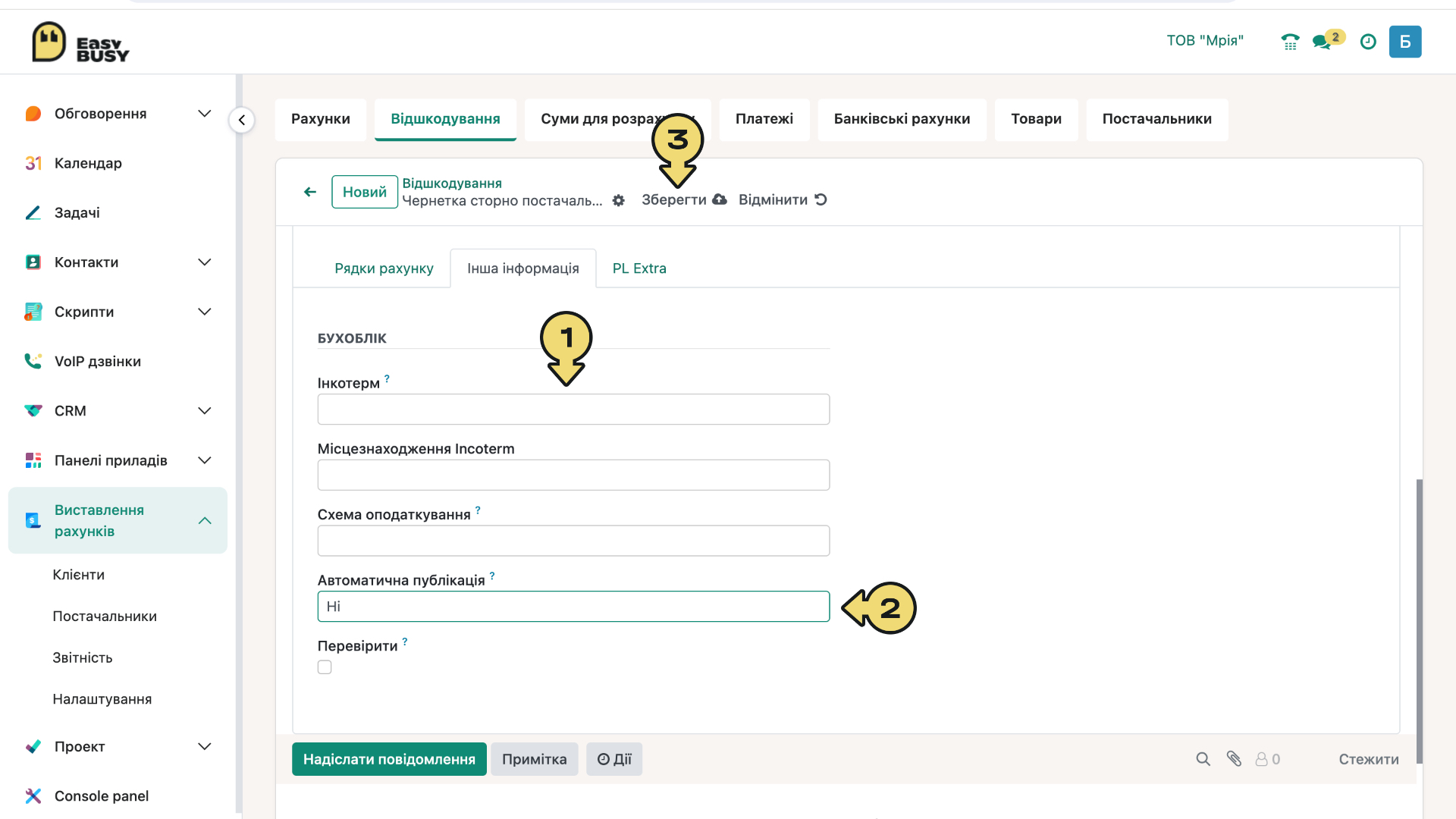Click Зберегти to save the record
Screen dimensions: 1456x819
[x=684, y=199]
